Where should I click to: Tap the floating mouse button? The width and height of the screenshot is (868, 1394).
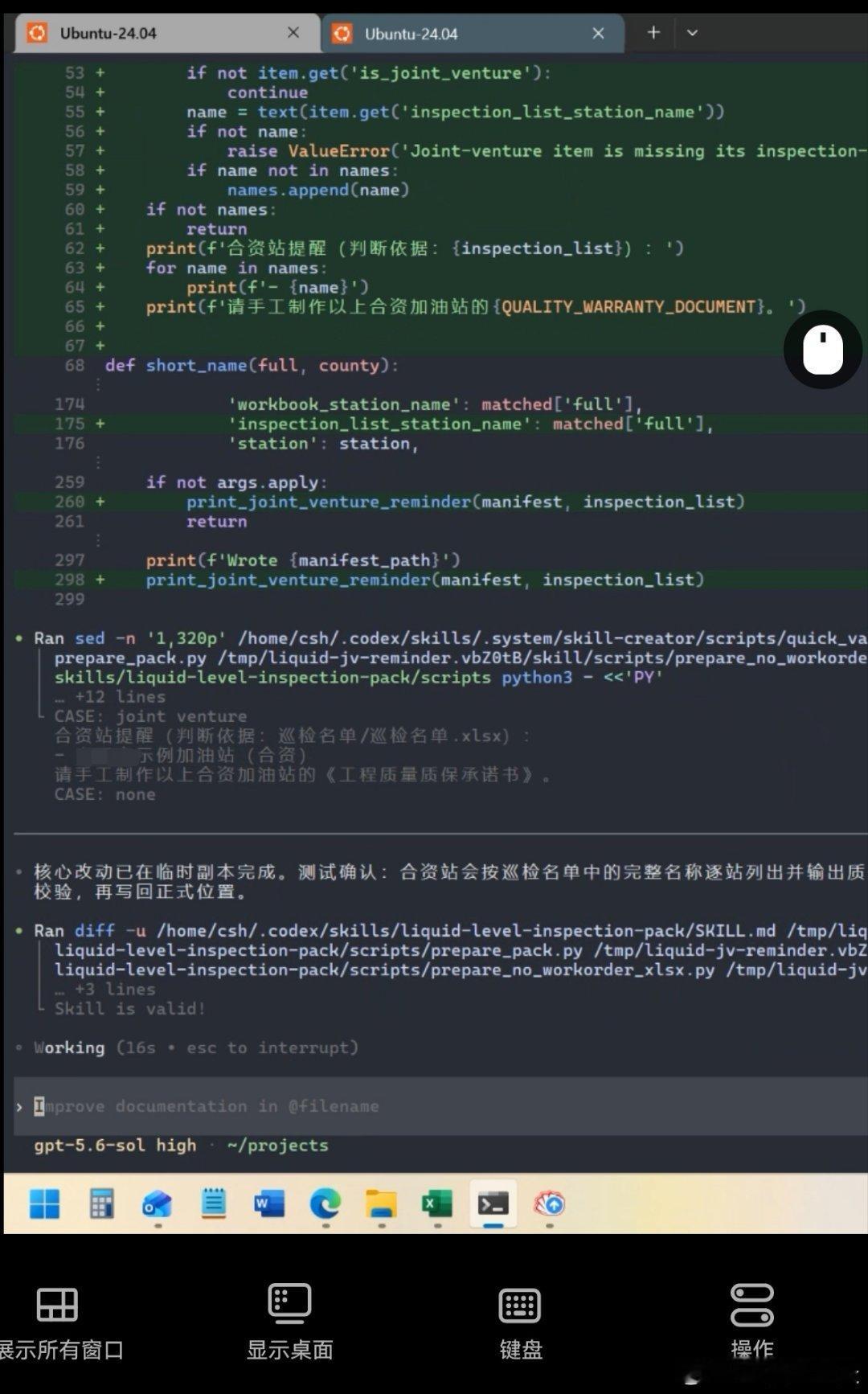tap(823, 350)
